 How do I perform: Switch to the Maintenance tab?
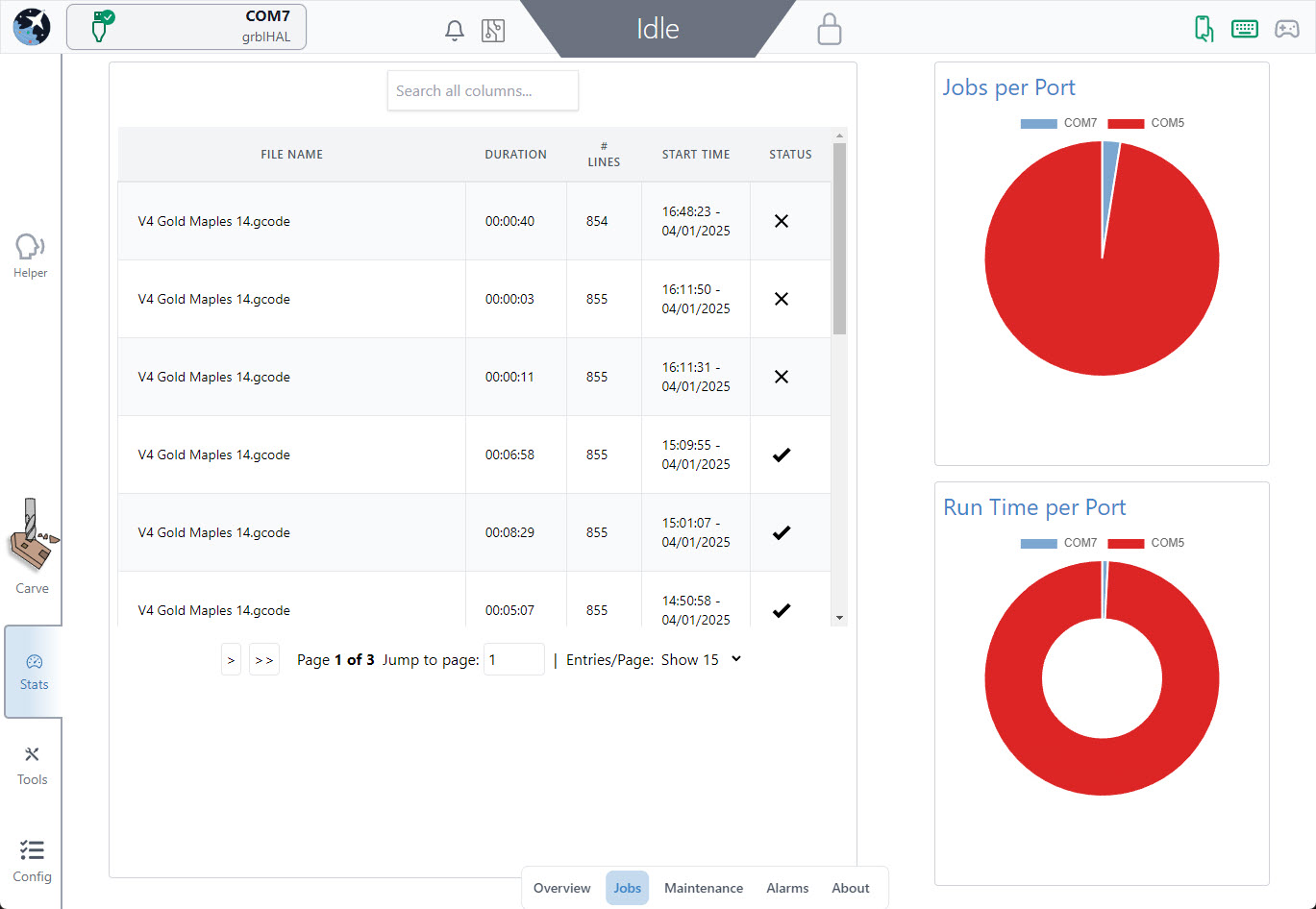click(x=704, y=888)
